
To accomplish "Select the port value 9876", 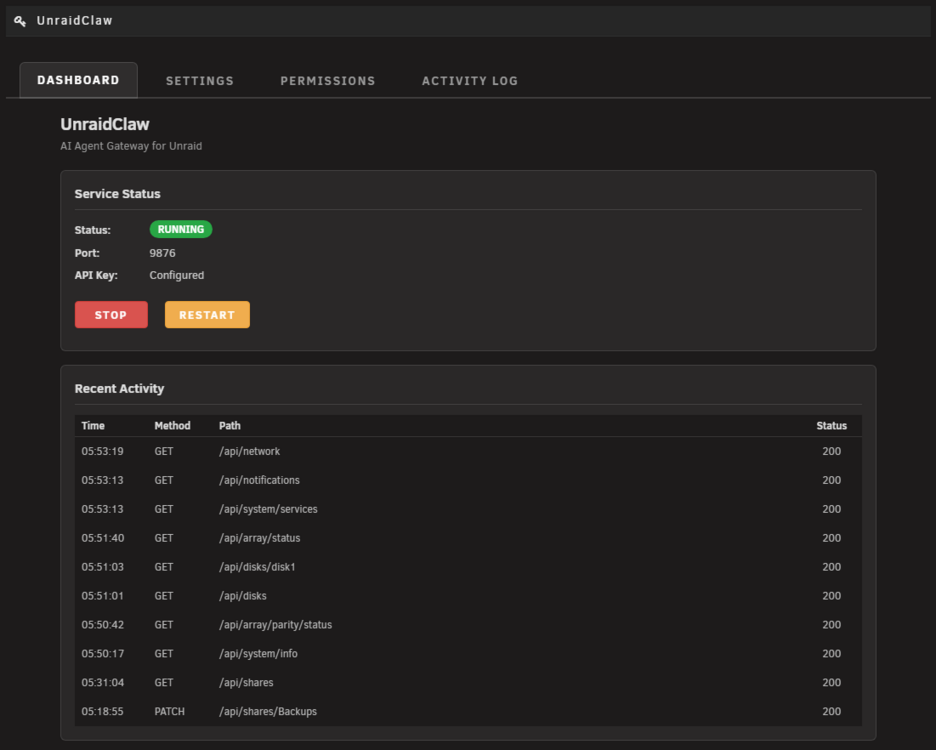I will [x=162, y=253].
